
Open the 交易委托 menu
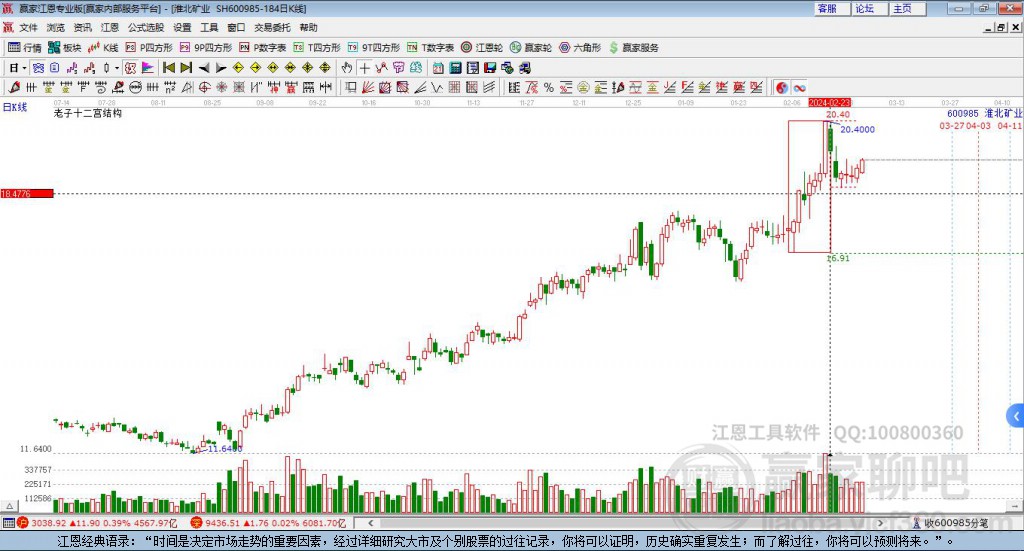click(272, 27)
